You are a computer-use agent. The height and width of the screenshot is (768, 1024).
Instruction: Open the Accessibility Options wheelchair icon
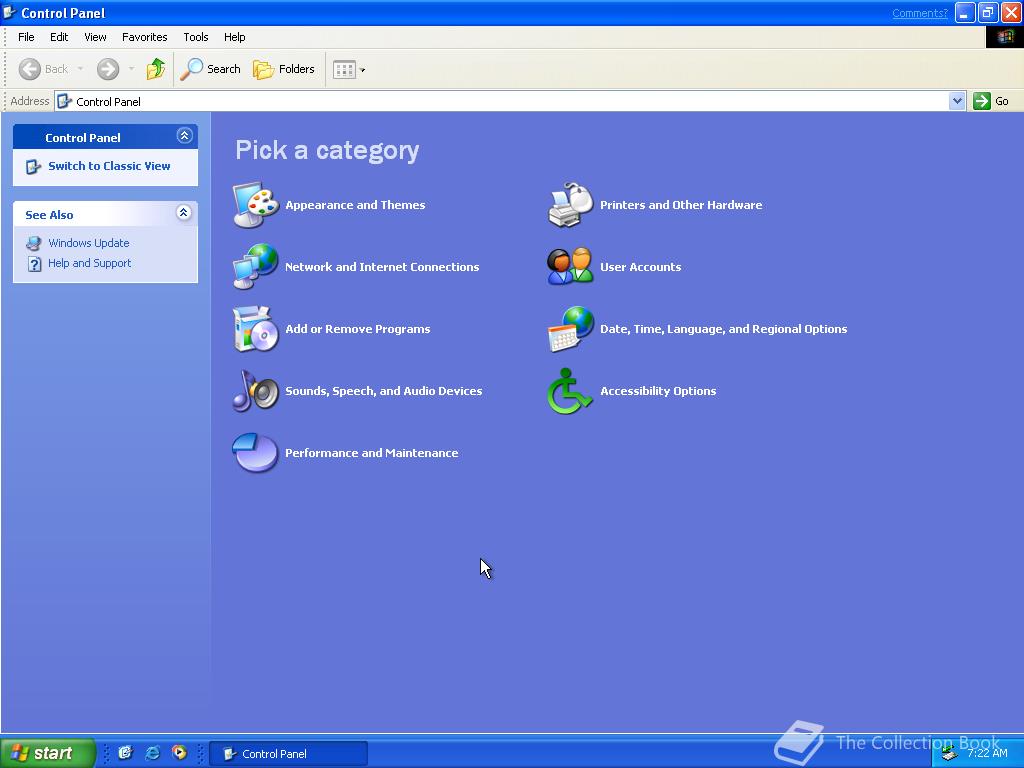point(570,391)
